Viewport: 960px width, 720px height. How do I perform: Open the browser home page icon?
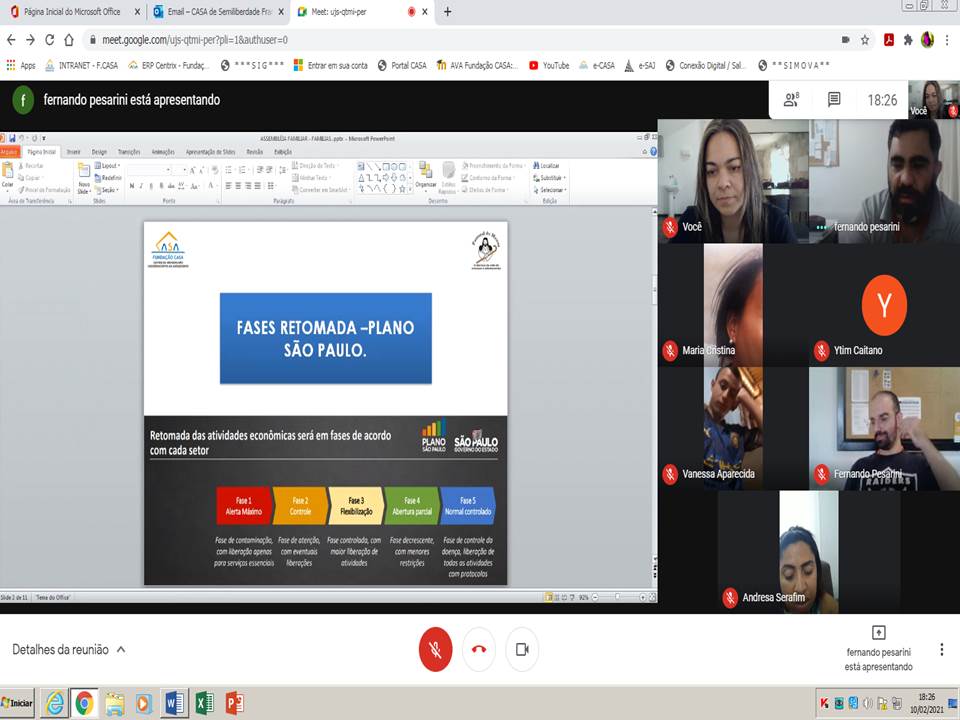(69, 40)
